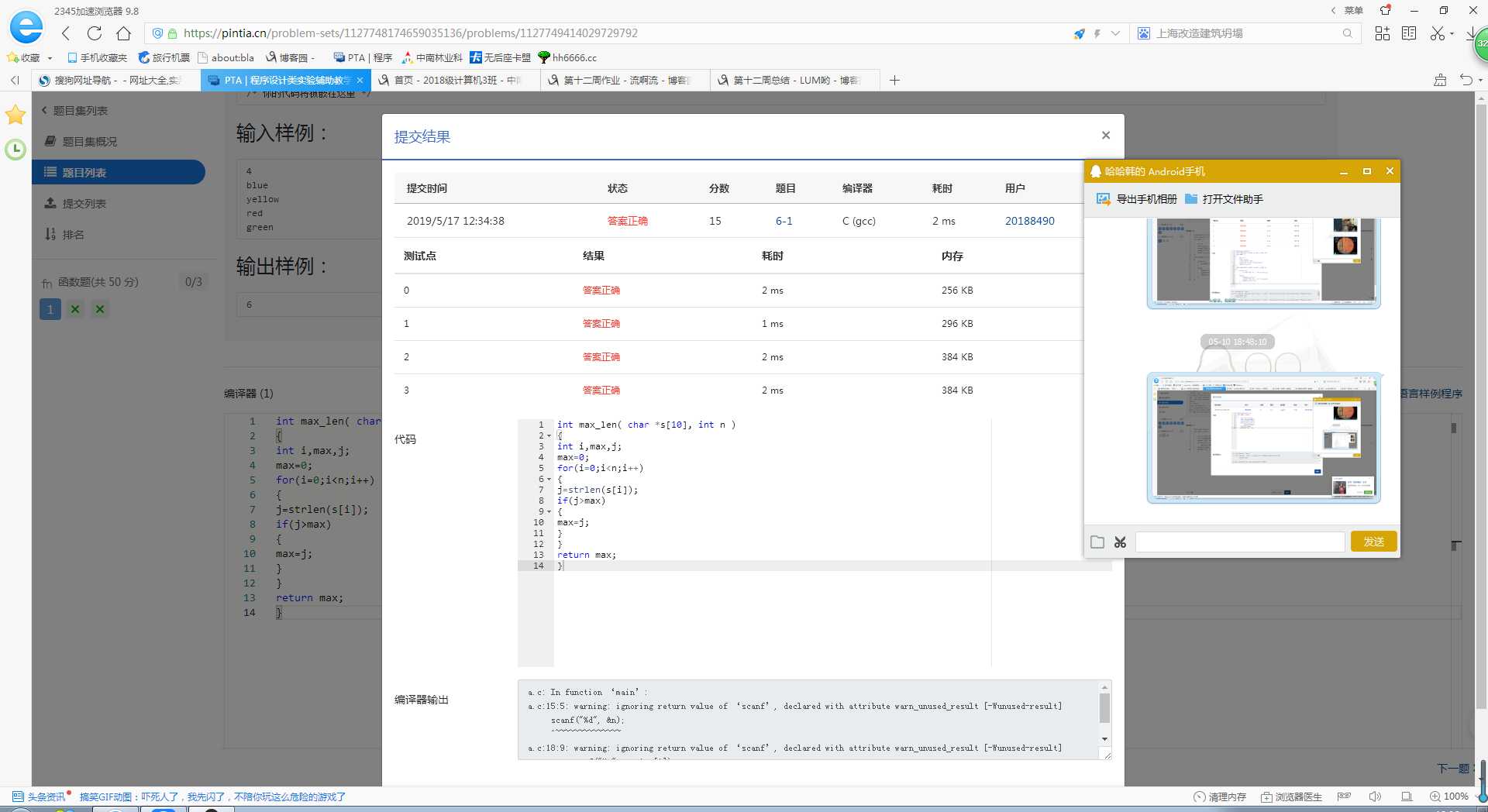Switch to the 搜狗网址导航 tab
1488x812 pixels.
(x=115, y=81)
